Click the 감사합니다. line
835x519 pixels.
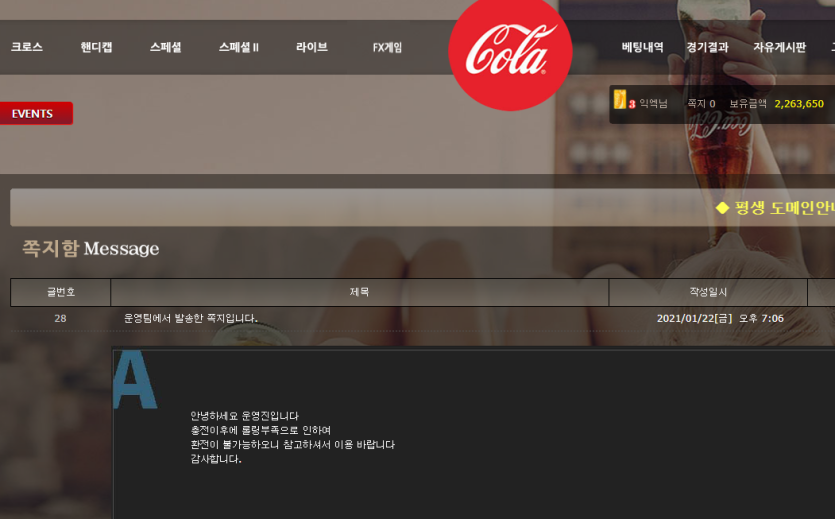[x=216, y=459]
